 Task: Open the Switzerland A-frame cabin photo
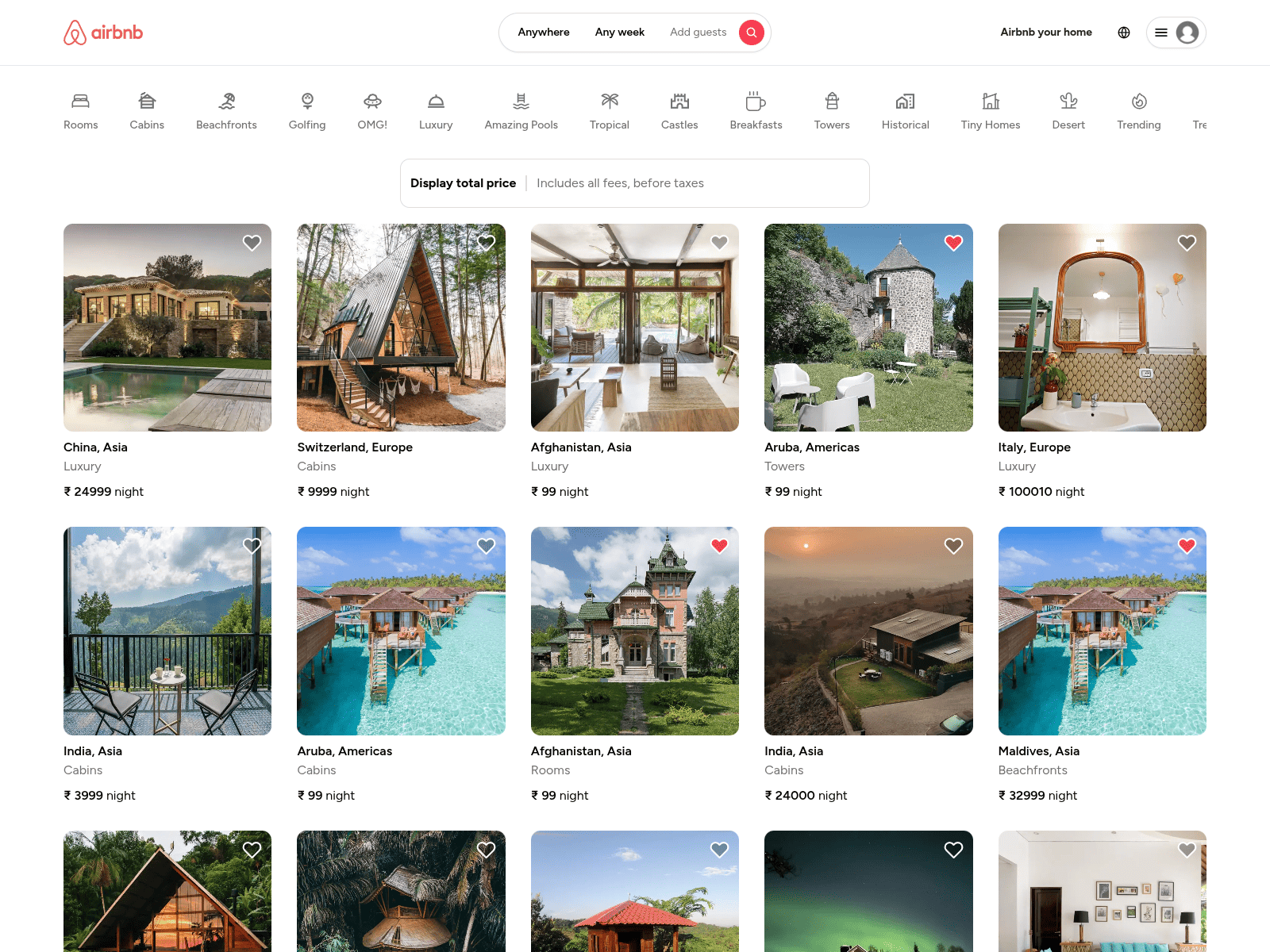pyautogui.click(x=401, y=328)
